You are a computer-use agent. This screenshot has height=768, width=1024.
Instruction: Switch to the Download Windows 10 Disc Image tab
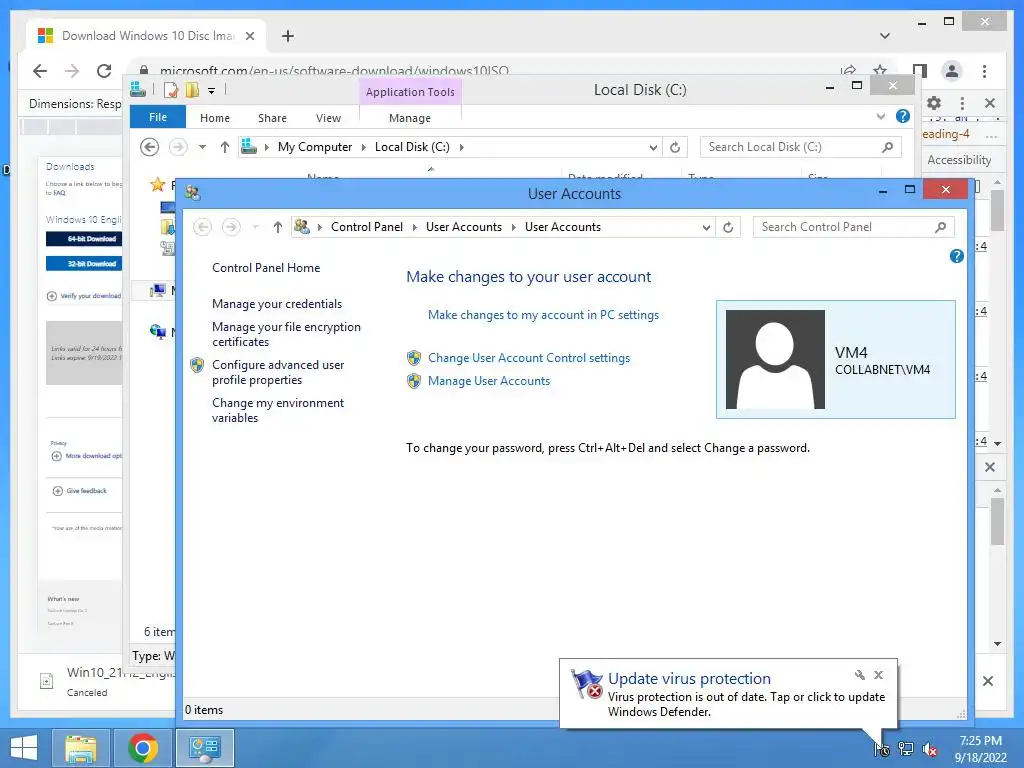point(148,36)
